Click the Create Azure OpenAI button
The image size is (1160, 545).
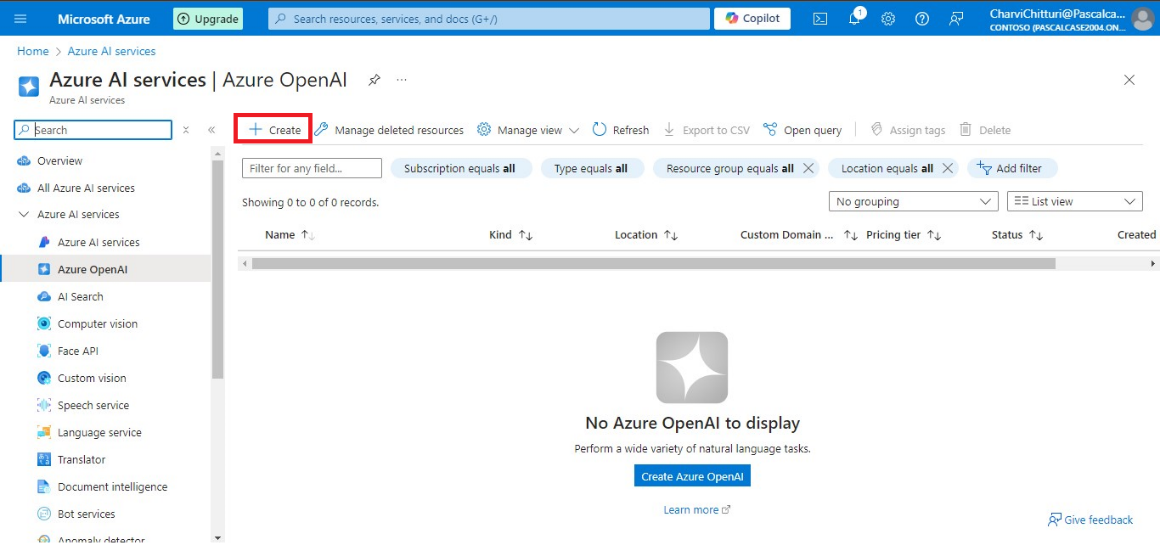692,477
